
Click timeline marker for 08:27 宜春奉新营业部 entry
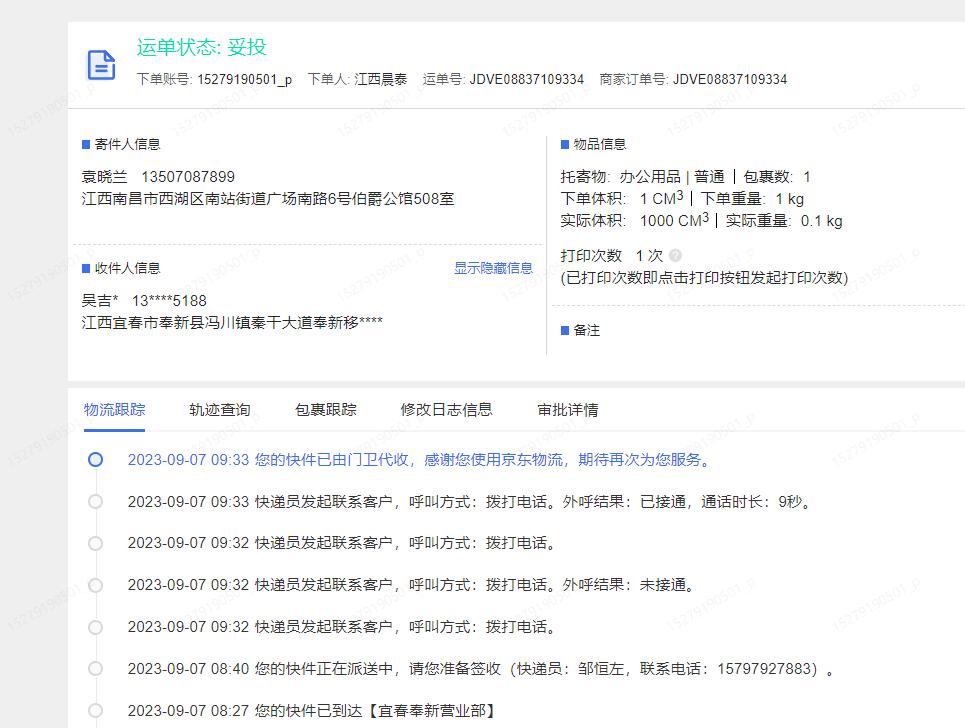(x=95, y=711)
